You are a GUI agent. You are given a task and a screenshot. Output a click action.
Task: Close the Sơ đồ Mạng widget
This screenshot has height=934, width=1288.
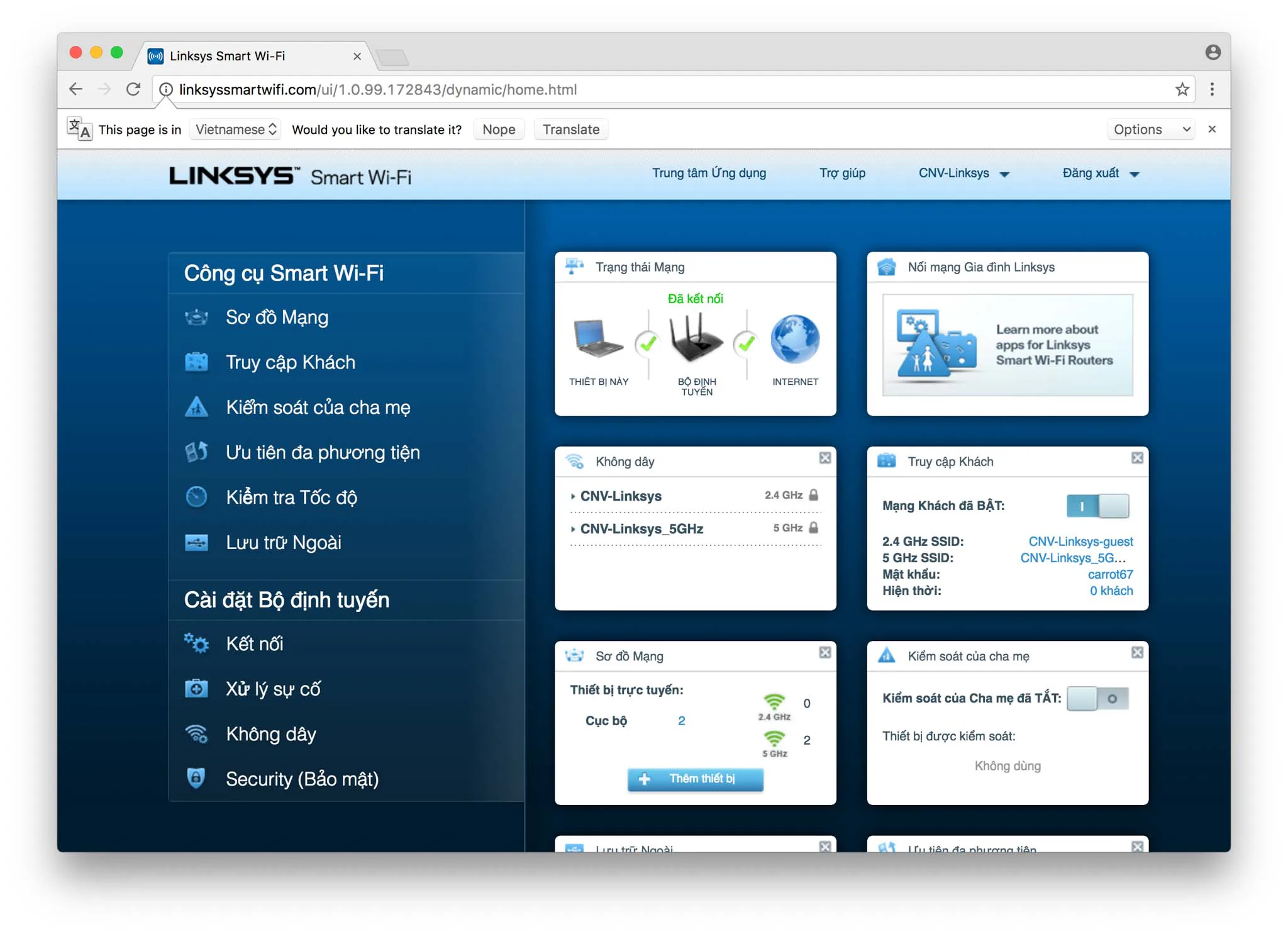click(825, 652)
